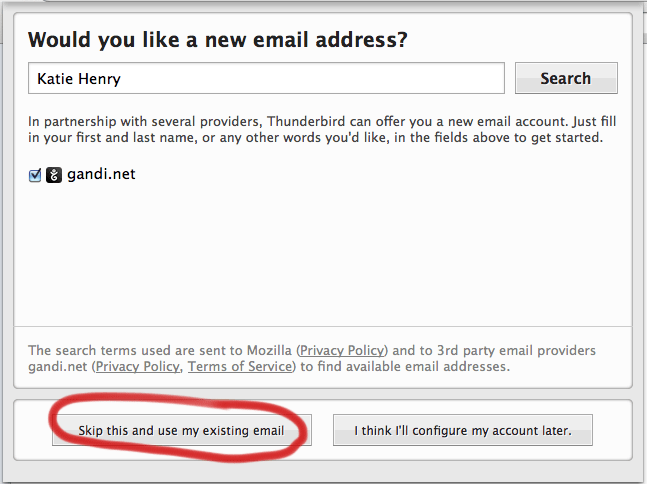Image resolution: width=647 pixels, height=484 pixels.
Task: Click 'gandi.net' text in the footer disclaimer
Action: coord(58,366)
